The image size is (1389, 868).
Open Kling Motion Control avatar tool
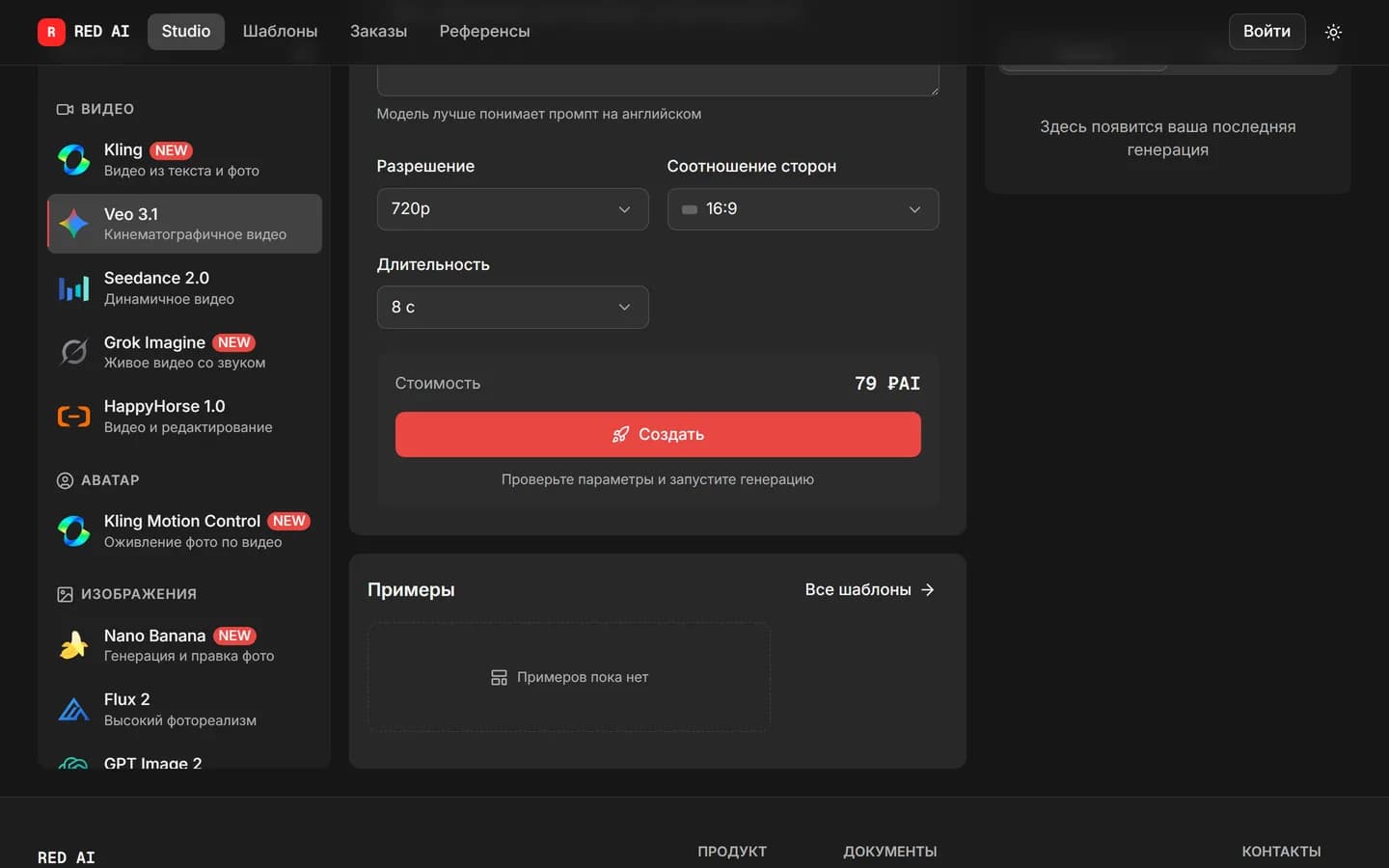(x=184, y=530)
